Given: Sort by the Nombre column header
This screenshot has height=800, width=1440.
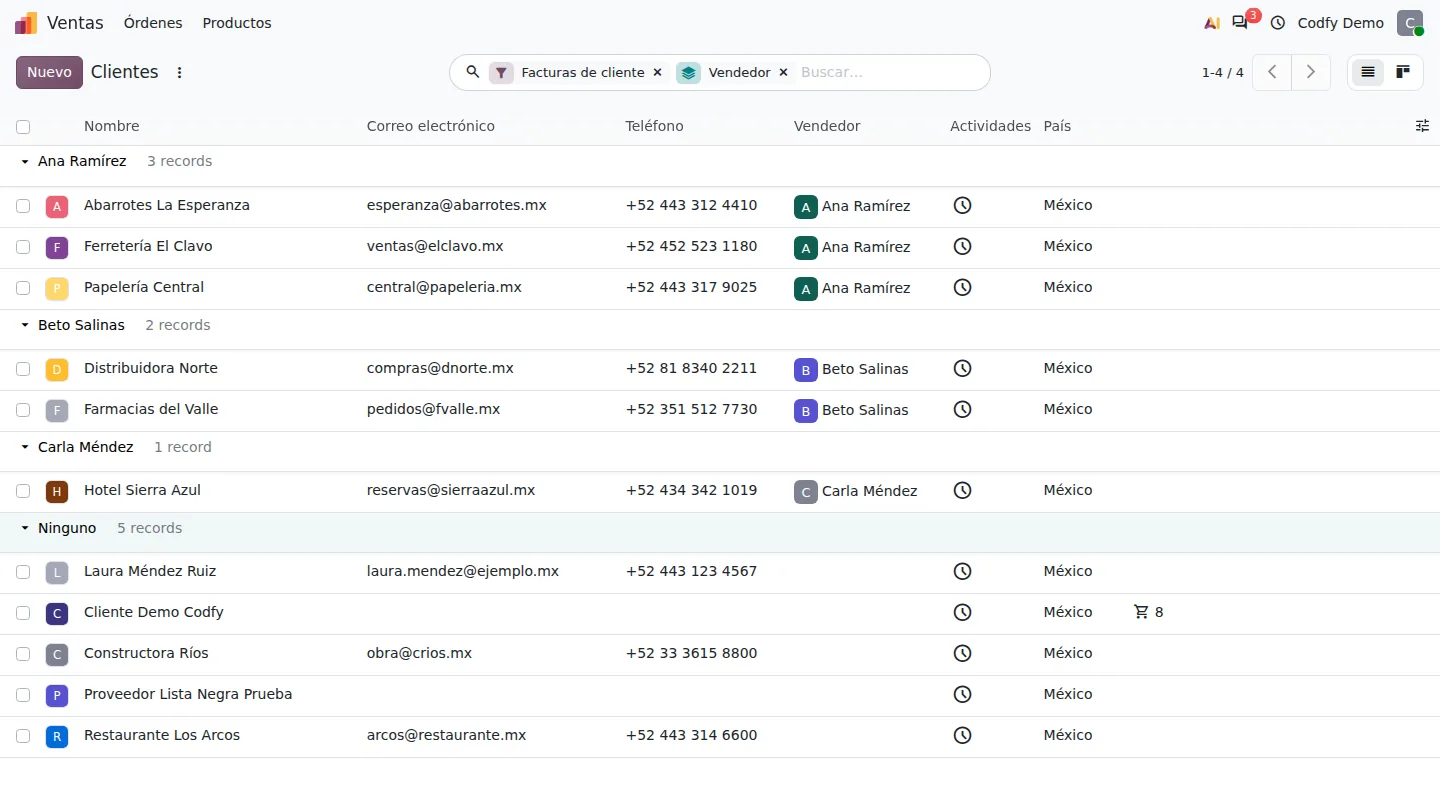Looking at the screenshot, I should pyautogui.click(x=112, y=126).
